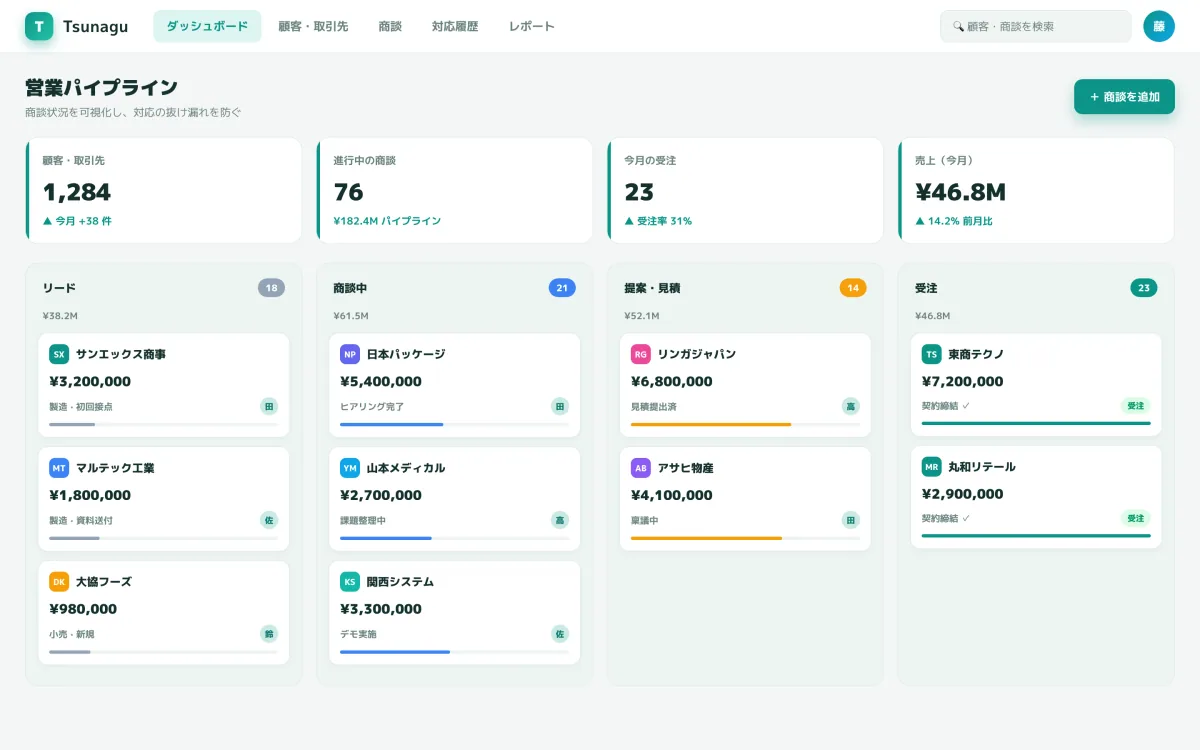The width and height of the screenshot is (1200, 750).
Task: Click the status text ヒアリング完了
Action: (x=372, y=407)
